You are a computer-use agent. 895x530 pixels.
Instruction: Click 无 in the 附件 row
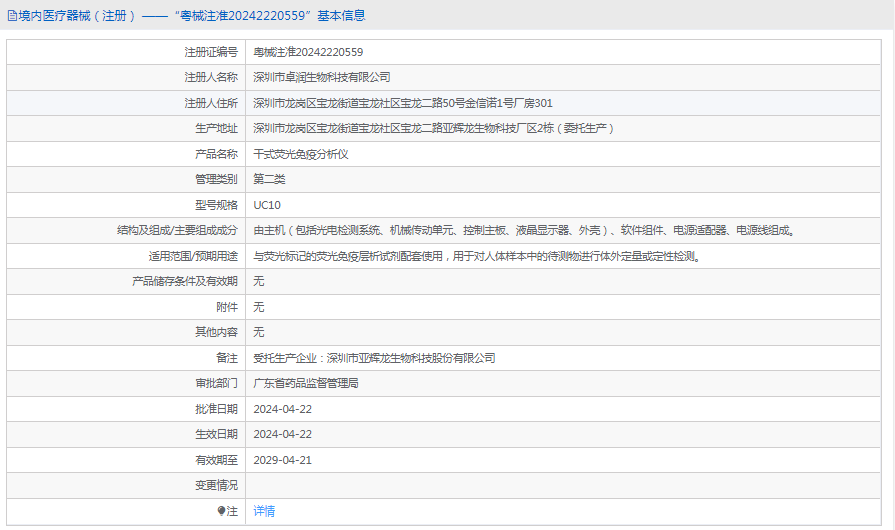click(259, 307)
